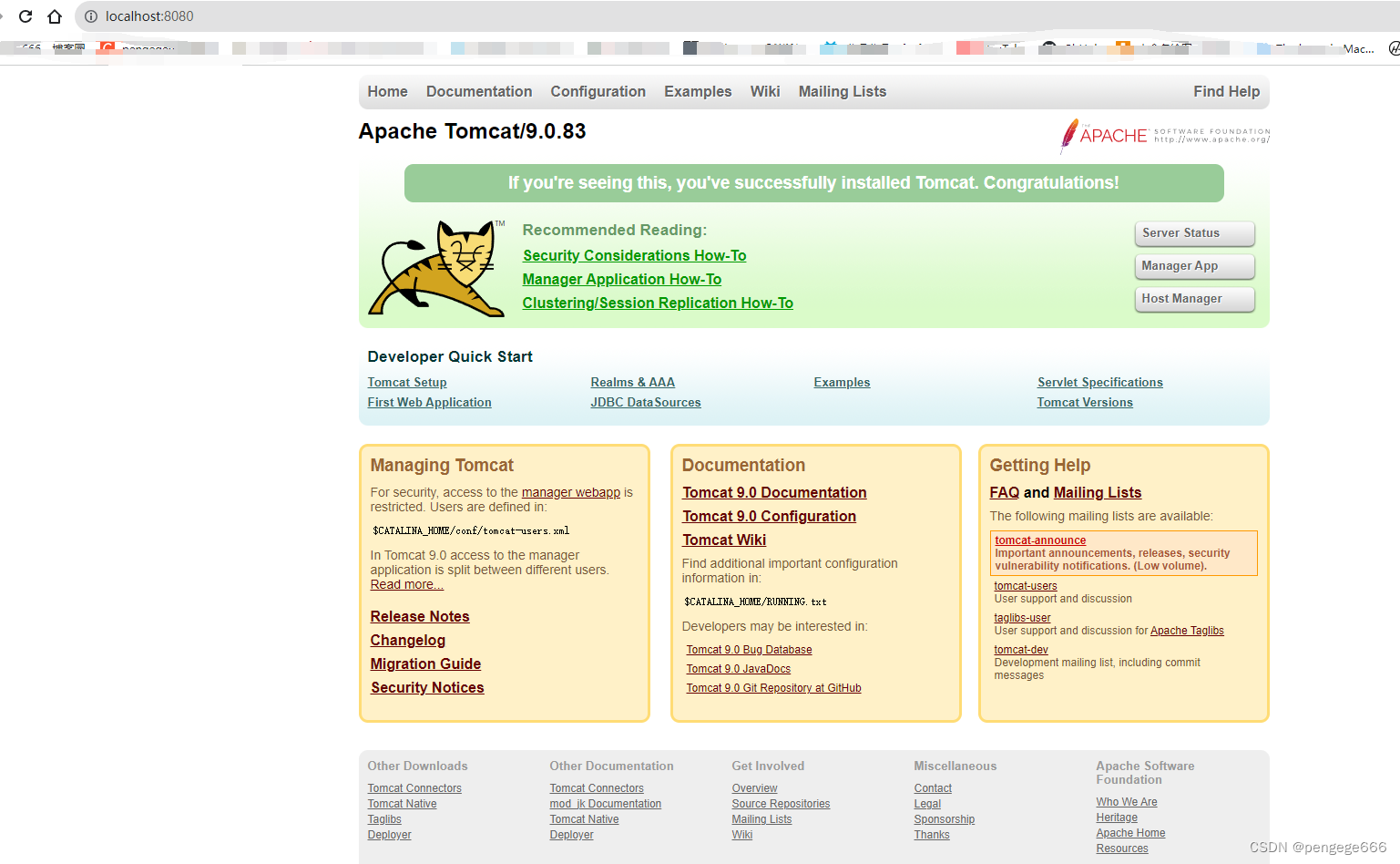Open the Mailing Lists navigation item

point(843,91)
